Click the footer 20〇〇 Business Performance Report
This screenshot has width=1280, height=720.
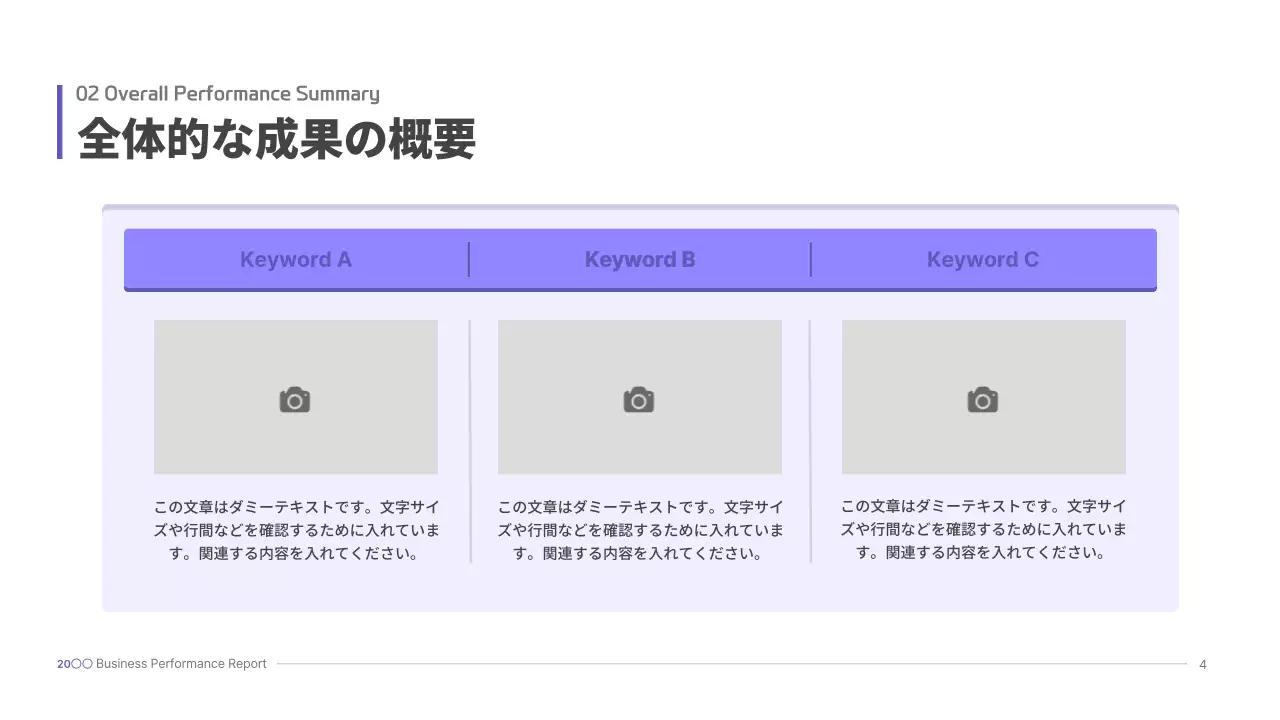[x=161, y=663]
